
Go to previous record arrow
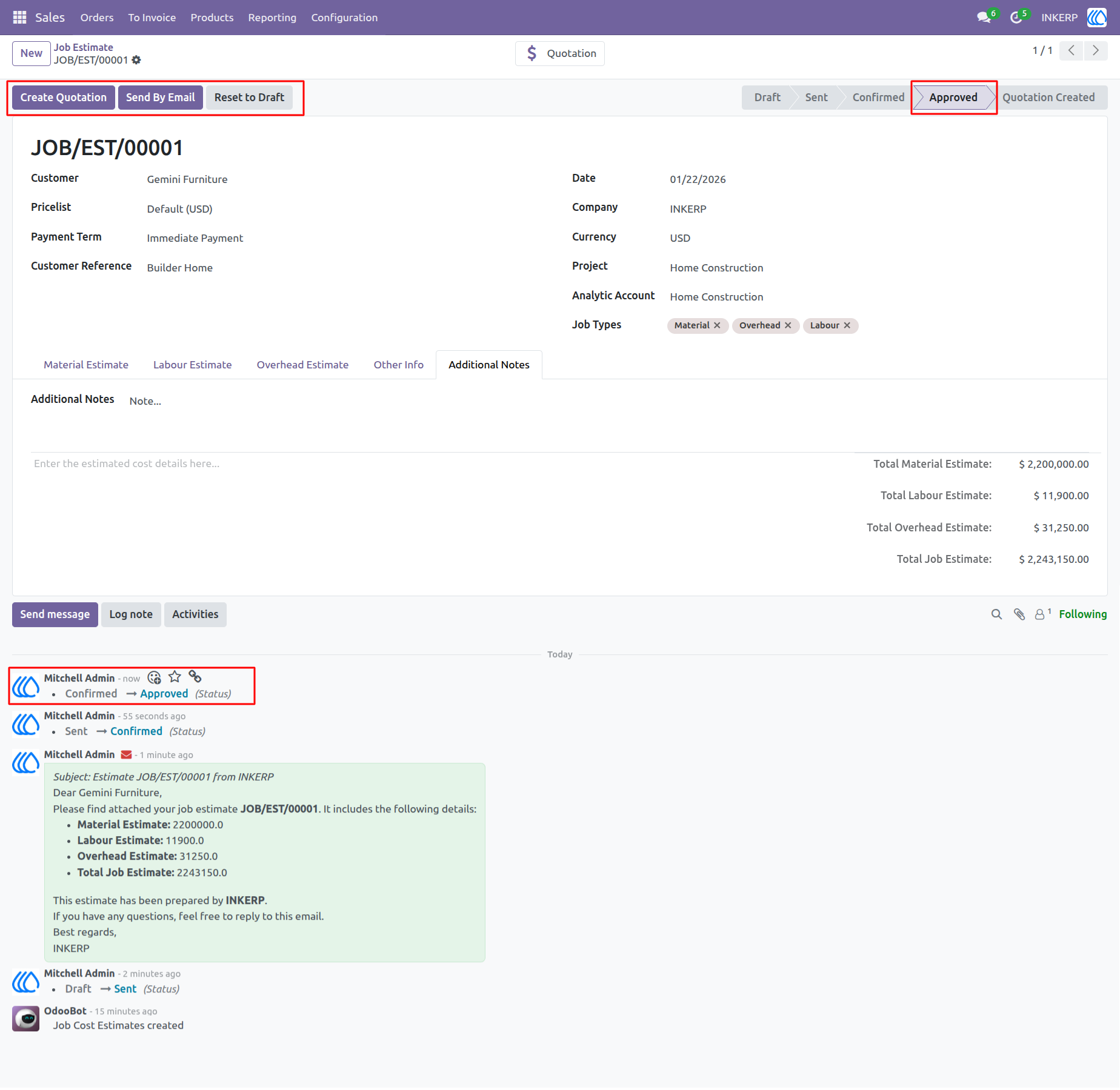[x=1072, y=51]
